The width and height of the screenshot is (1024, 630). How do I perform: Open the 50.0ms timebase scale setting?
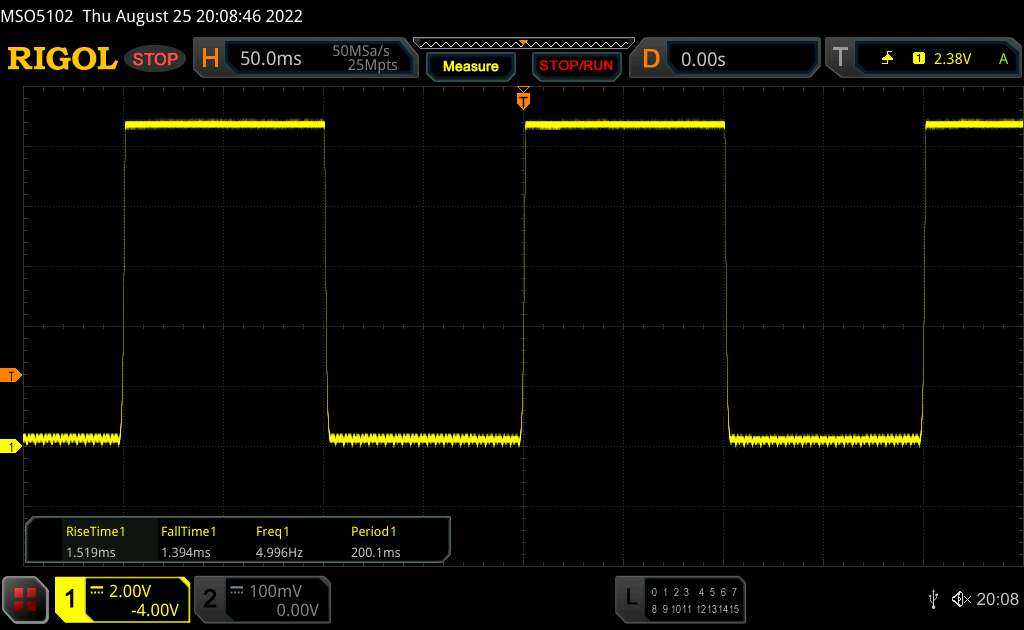click(x=271, y=59)
